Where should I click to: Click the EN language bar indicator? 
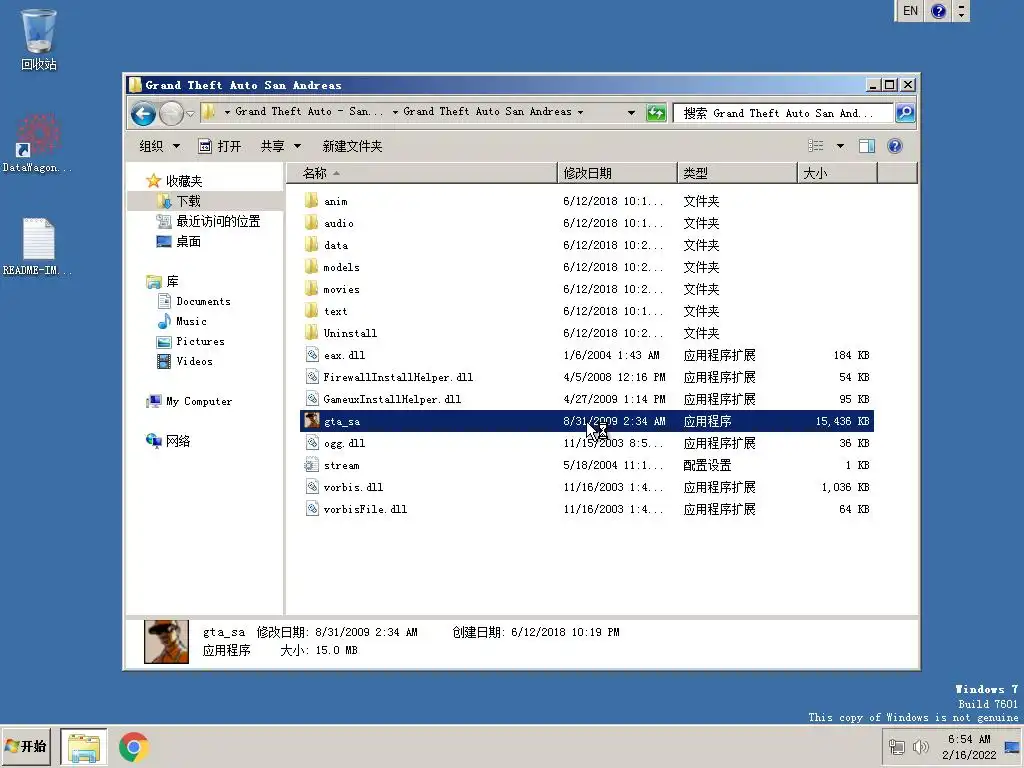pos(910,10)
